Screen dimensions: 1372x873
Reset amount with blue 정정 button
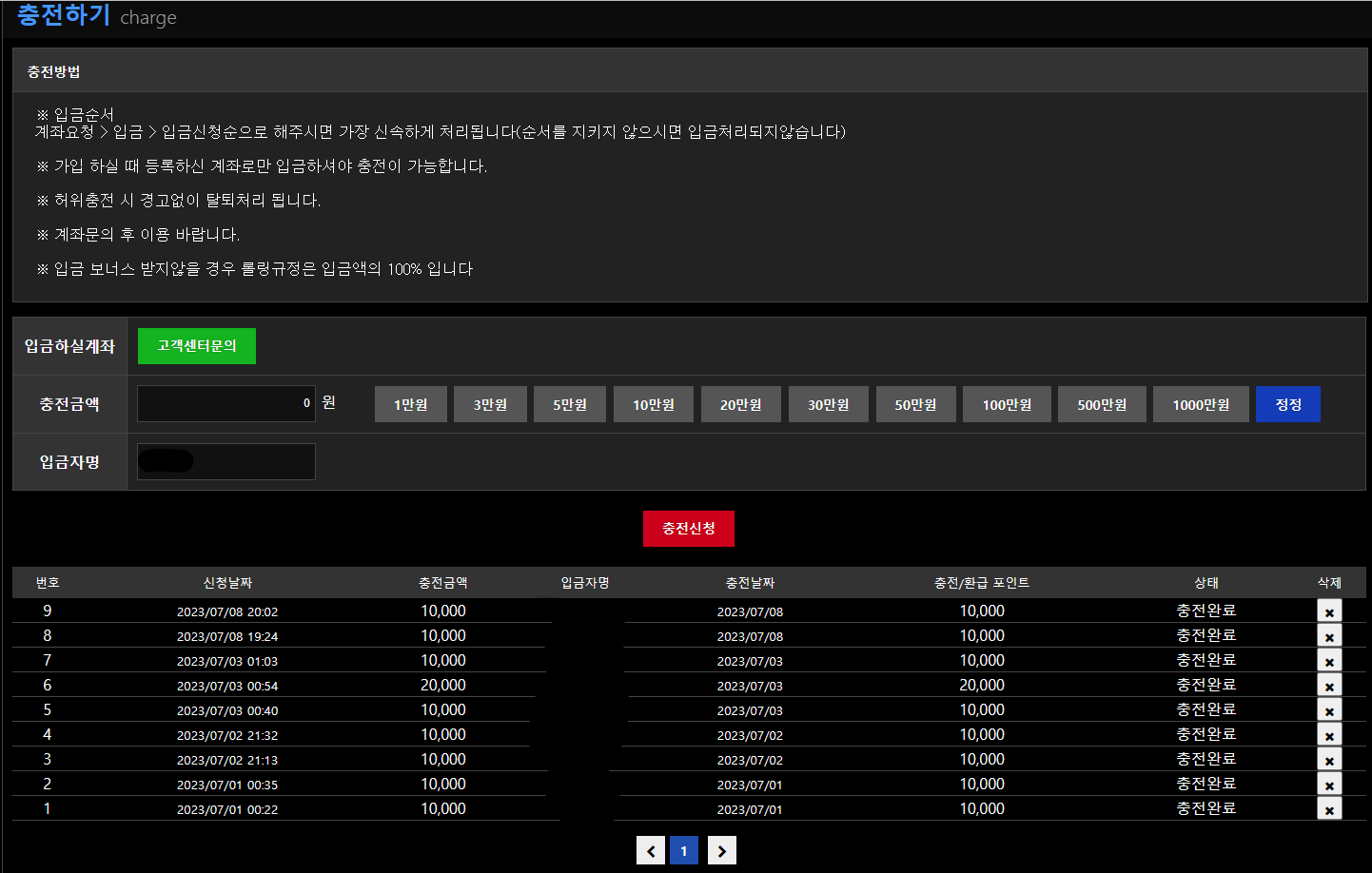1288,404
